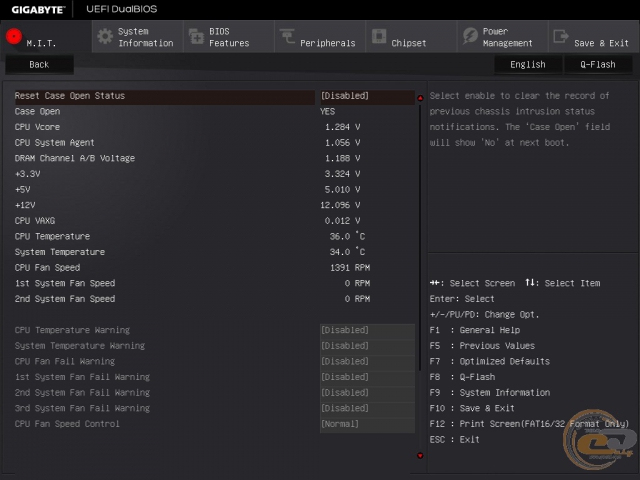Click the UEFI DualBIOS title text
The width and height of the screenshot is (640, 480).
pos(122,9)
